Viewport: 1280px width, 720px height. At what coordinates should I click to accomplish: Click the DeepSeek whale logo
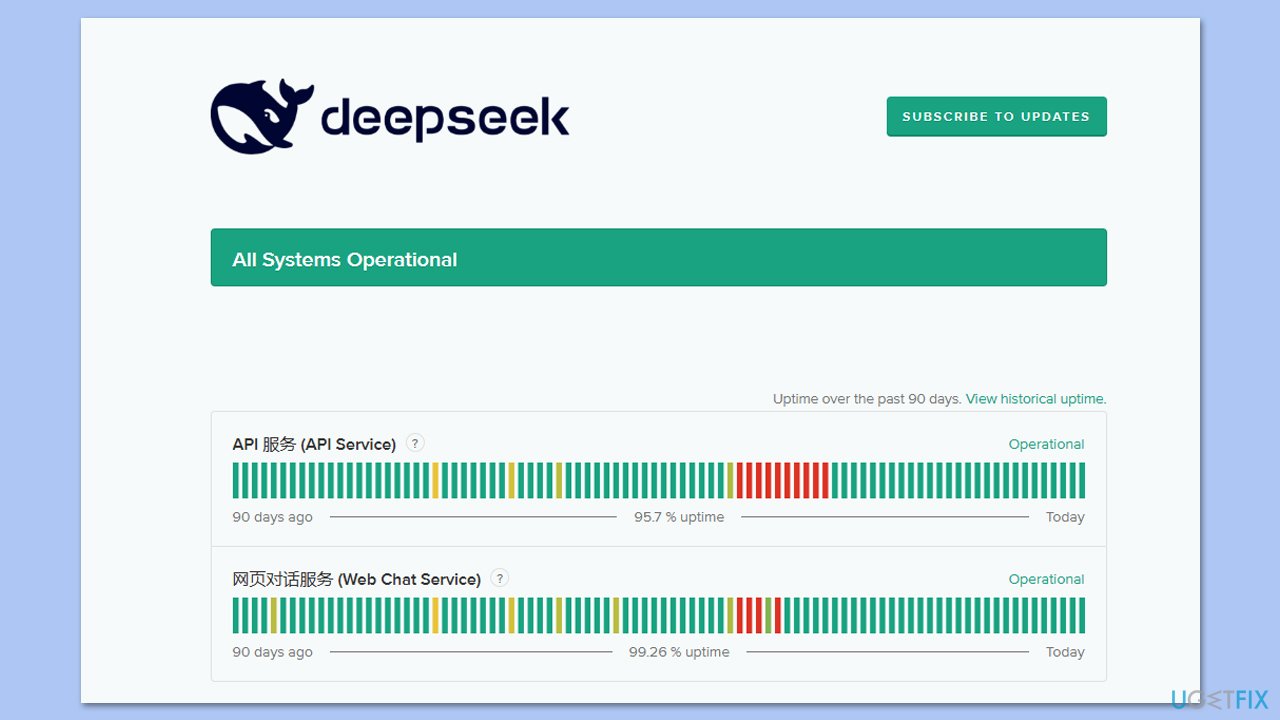tap(262, 116)
